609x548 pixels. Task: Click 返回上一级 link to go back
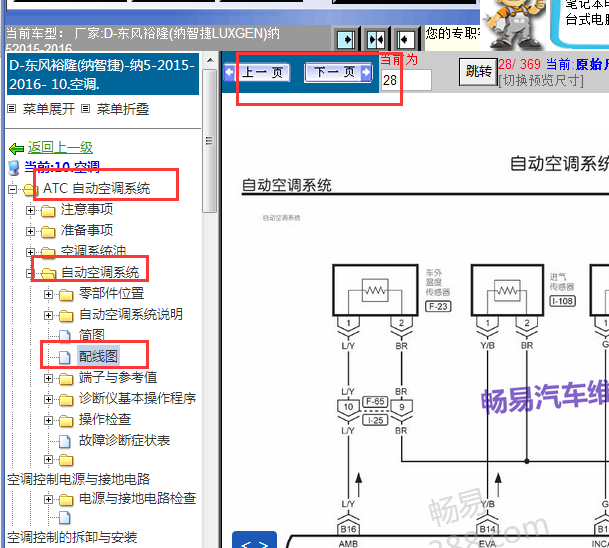(x=60, y=148)
